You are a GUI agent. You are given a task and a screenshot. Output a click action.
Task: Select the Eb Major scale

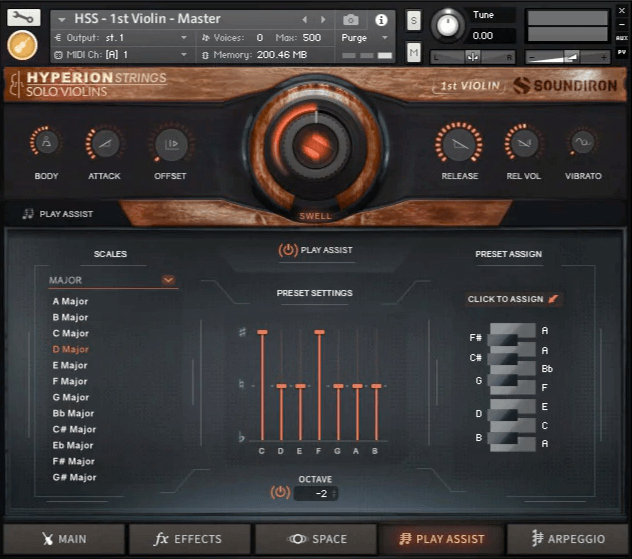pos(73,445)
